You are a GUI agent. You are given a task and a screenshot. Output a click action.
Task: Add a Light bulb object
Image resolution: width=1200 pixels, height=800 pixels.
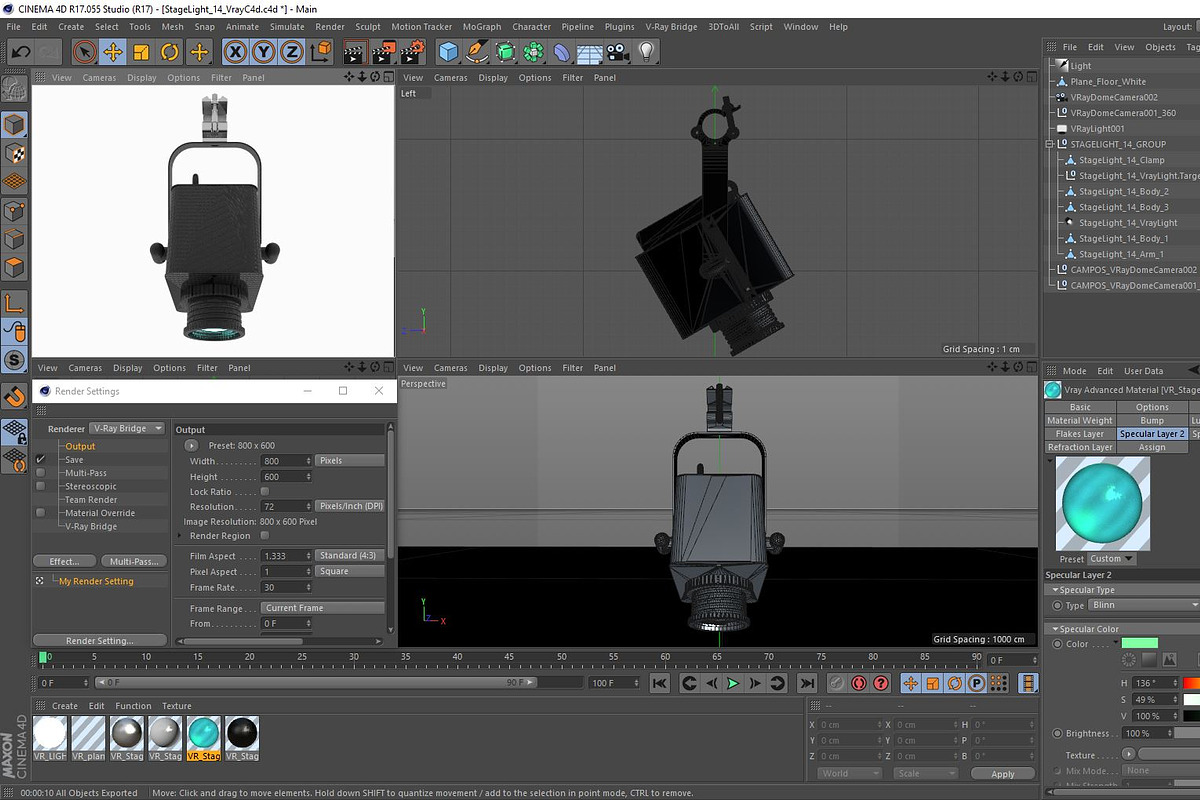[x=646, y=52]
